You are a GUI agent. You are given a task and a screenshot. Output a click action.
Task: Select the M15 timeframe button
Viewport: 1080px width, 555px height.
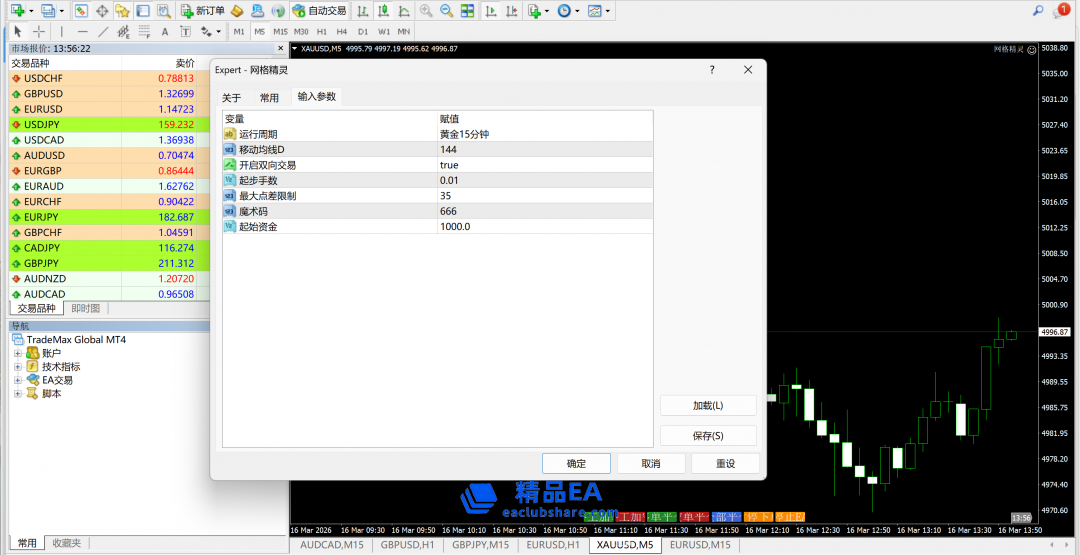click(x=280, y=32)
